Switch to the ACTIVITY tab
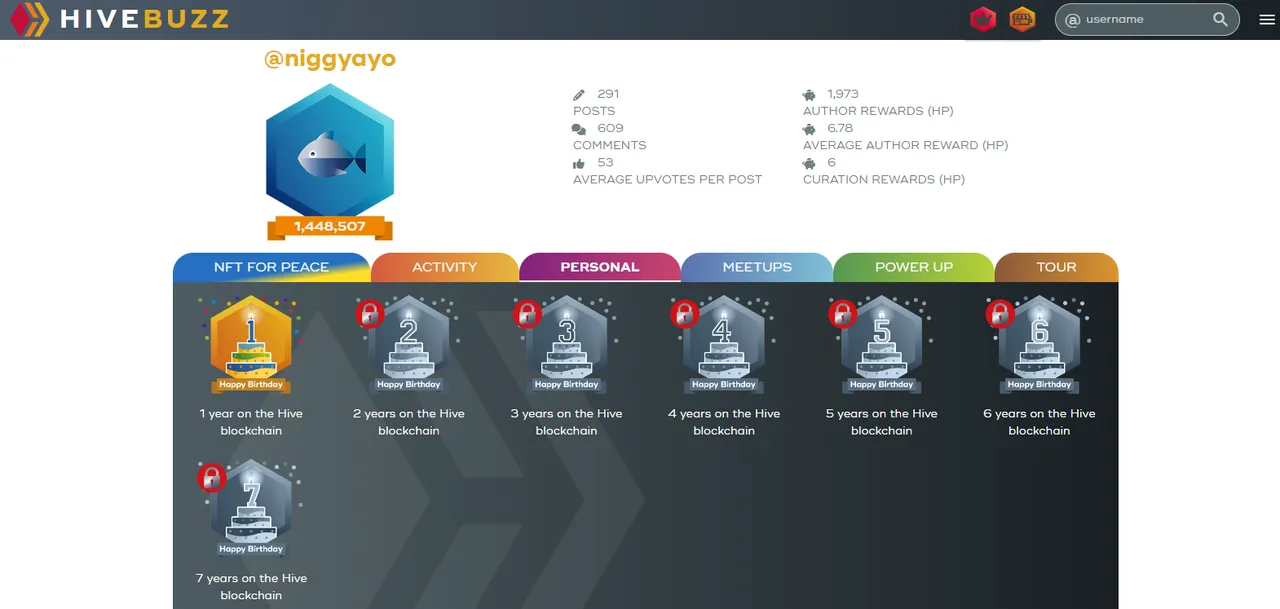 pyautogui.click(x=445, y=267)
